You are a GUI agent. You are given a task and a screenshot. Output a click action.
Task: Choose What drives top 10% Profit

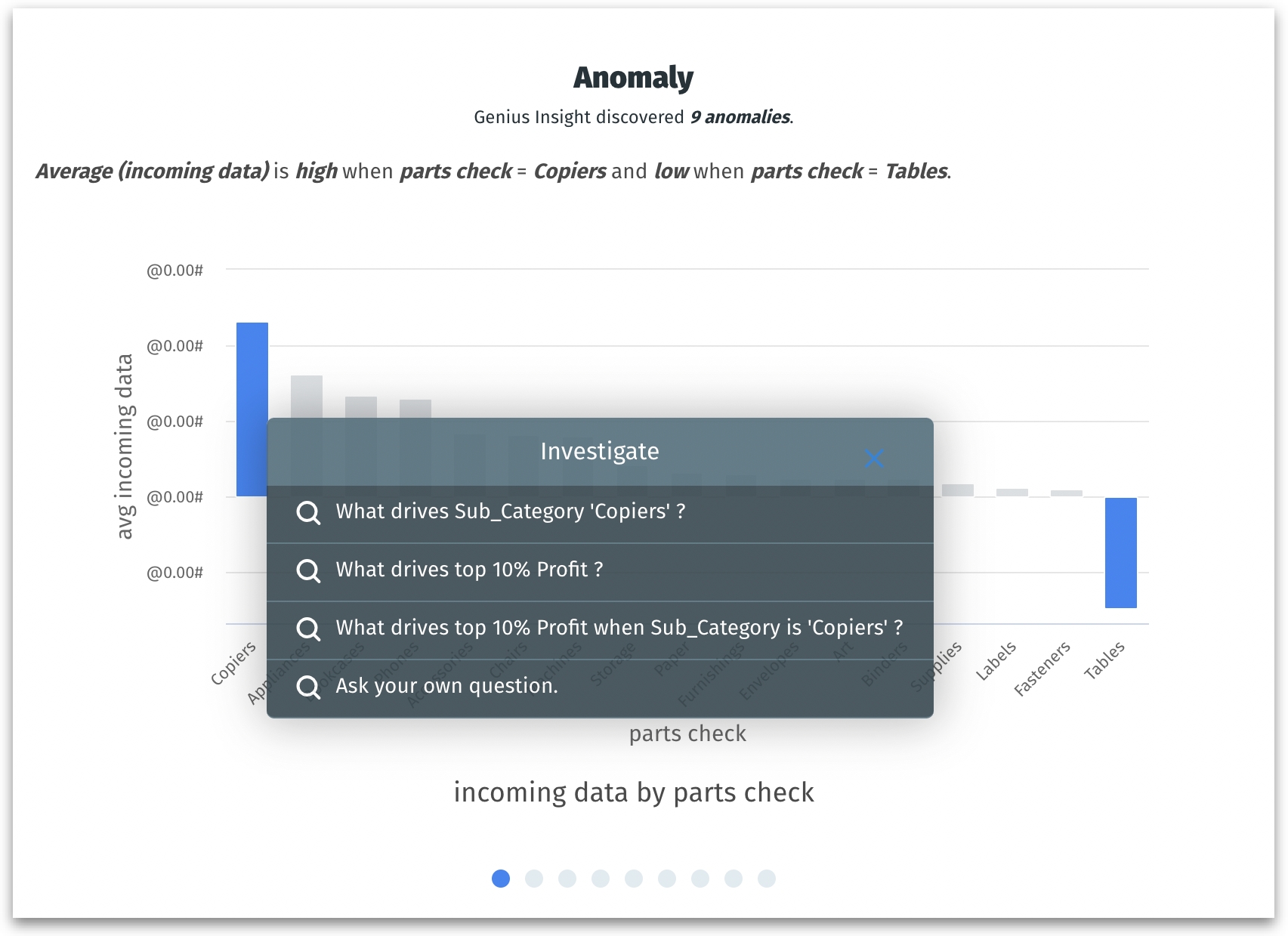tap(469, 570)
